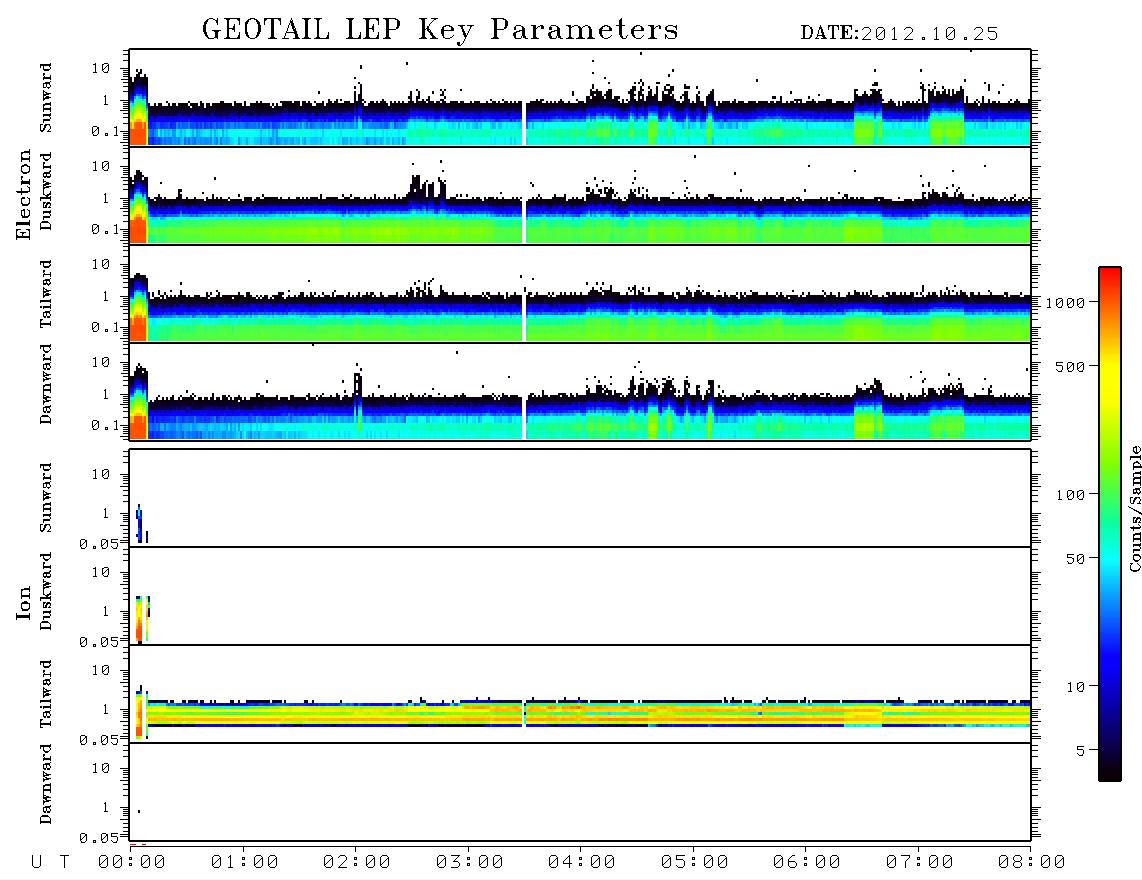Screen dimensions: 1142x880
Task: Click the 04:00 time axis label
Action: [582, 862]
